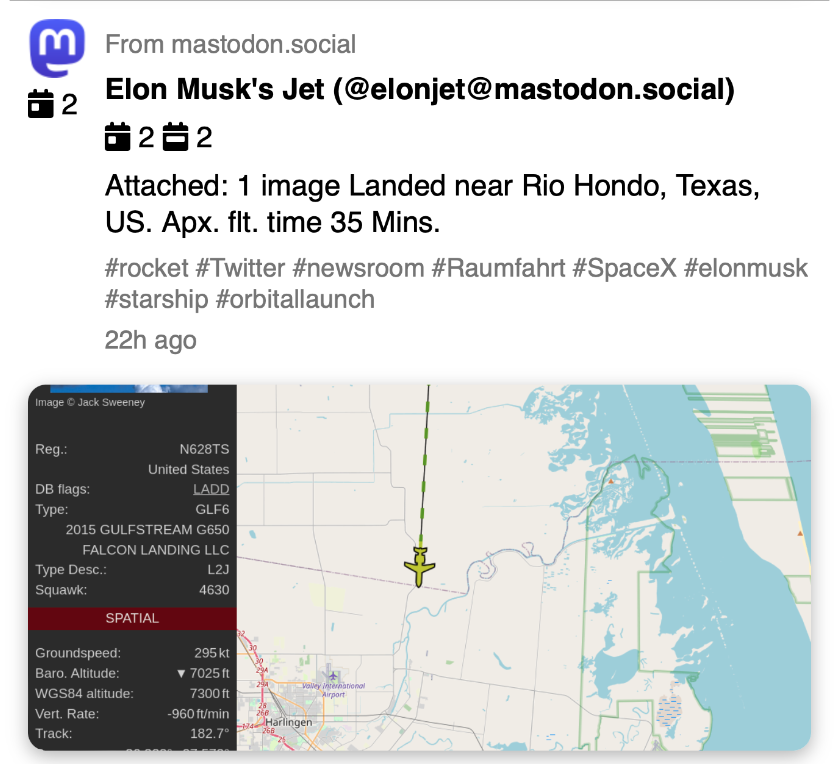This screenshot has width=836, height=764.
Task: Click the "From mastodon.social" source label
Action: tap(230, 44)
